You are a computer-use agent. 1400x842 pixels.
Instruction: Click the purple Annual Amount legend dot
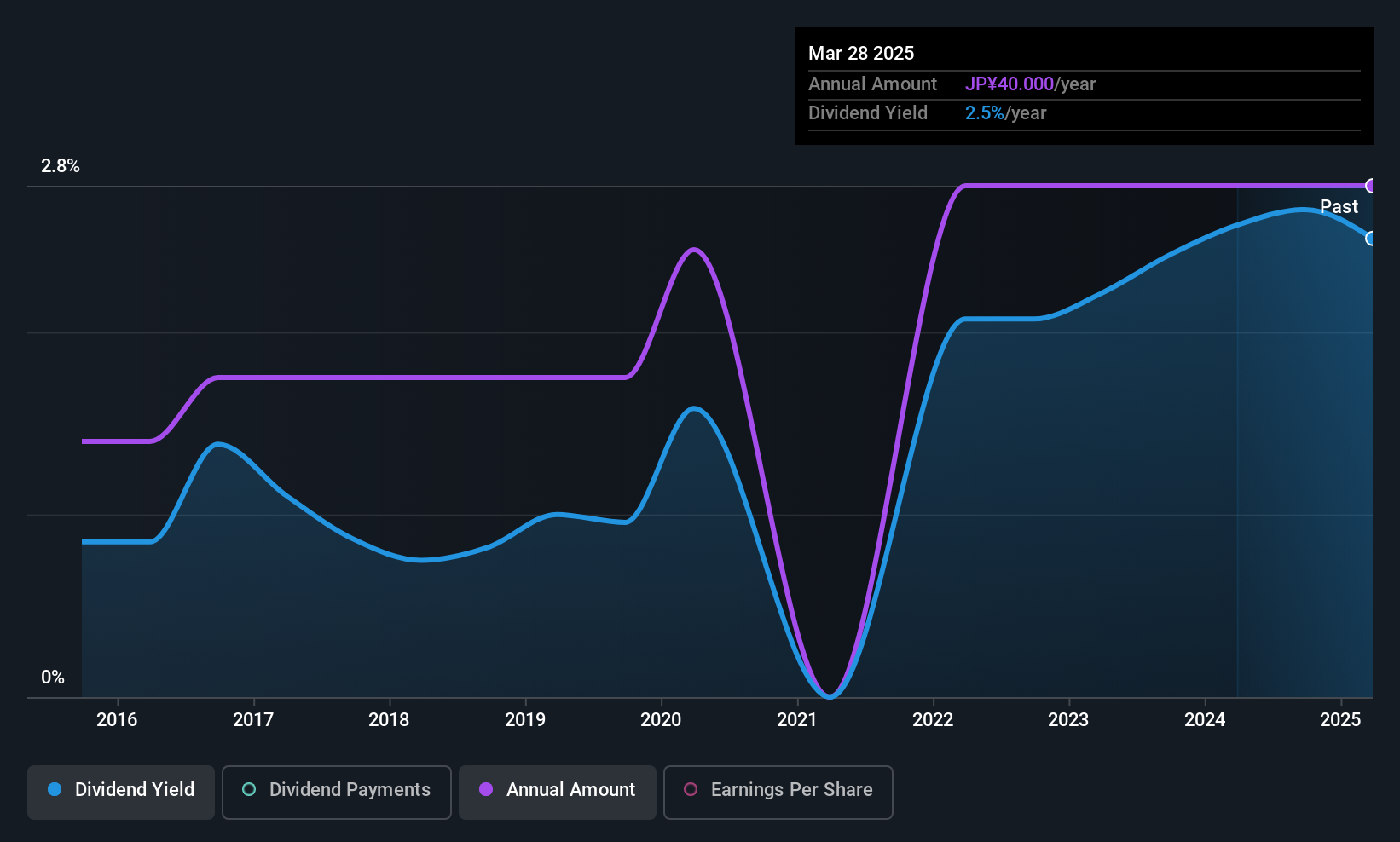[486, 789]
